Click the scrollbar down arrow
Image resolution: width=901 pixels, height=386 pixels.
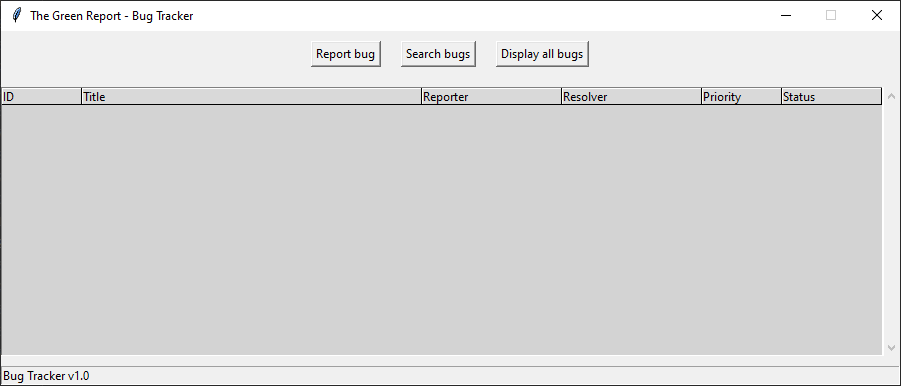pyautogui.click(x=891, y=347)
